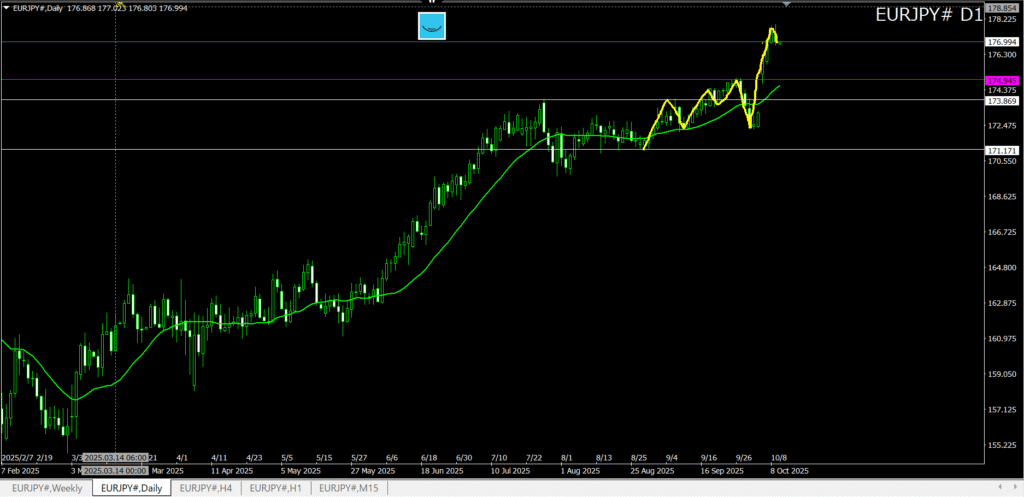Viewport: 1024px width, 497px height.
Task: Switch to the EURJPY#,H4 chart tab
Action: click(207, 488)
